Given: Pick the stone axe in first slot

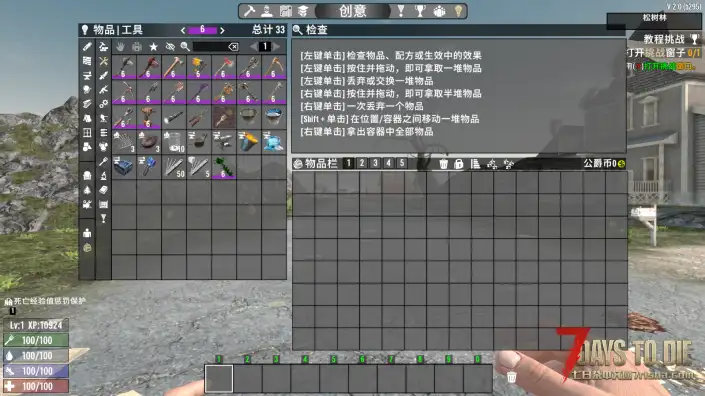Looking at the screenshot, I should coord(124,67).
